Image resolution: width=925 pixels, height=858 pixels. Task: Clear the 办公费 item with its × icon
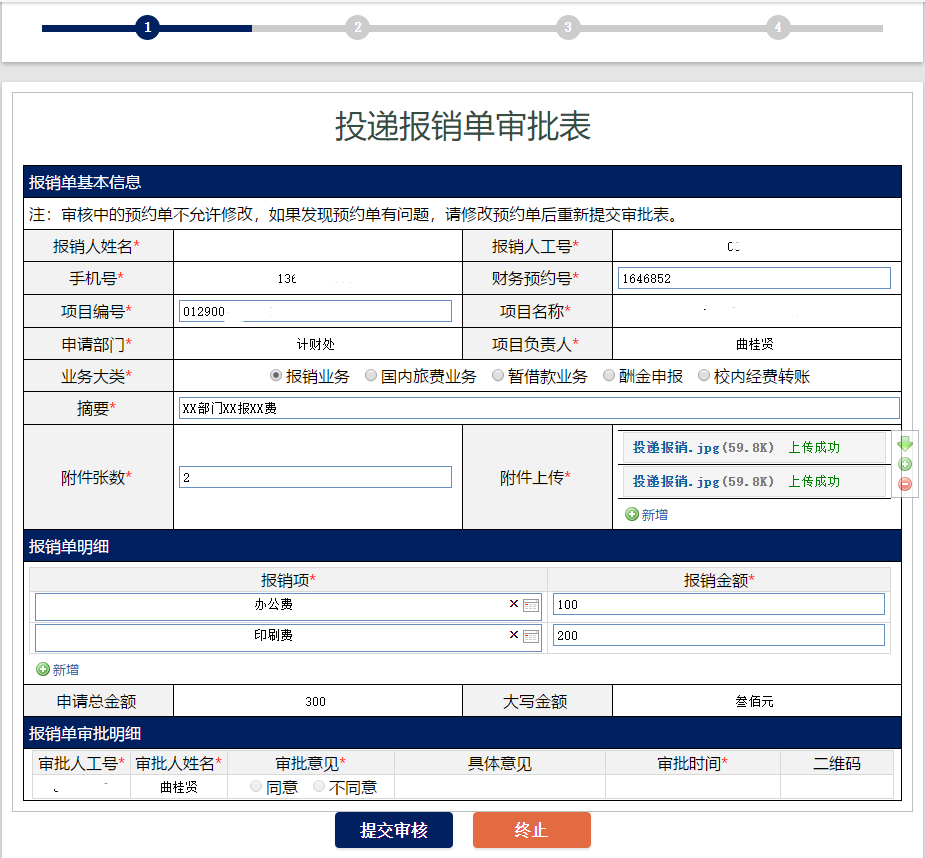coord(514,604)
